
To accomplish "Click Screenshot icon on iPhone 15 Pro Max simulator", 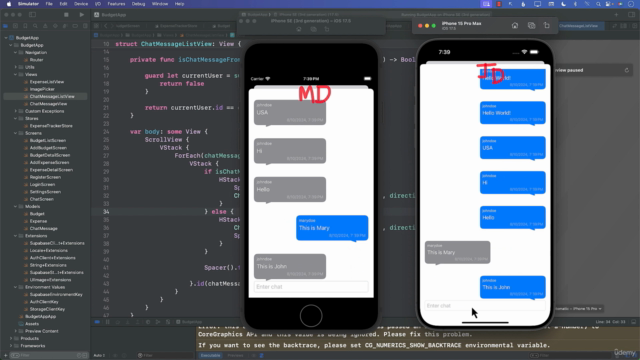I will tap(531, 26).
